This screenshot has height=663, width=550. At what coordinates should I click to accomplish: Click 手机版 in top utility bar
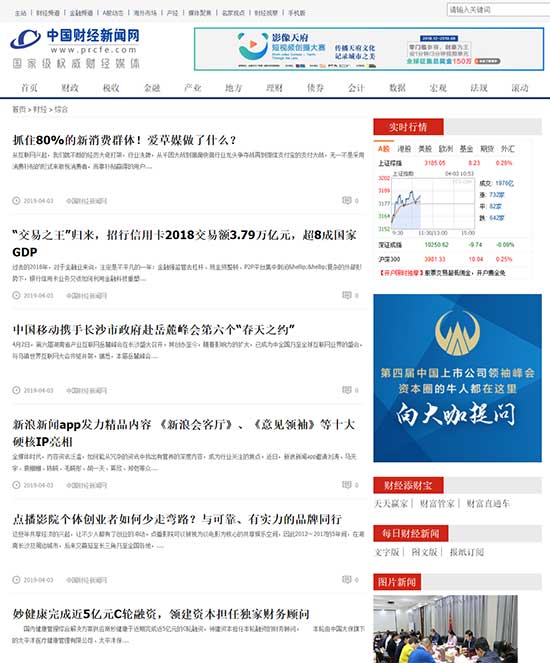297,13
